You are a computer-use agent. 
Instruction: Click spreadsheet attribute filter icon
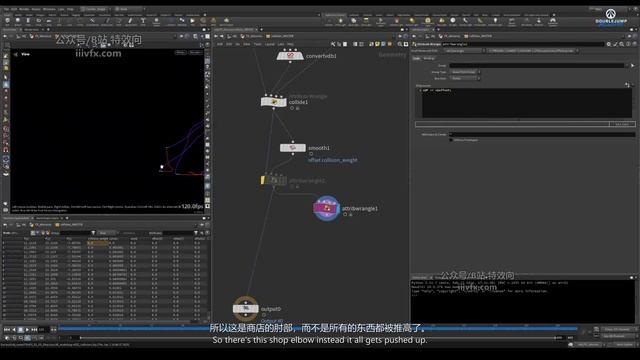coord(196,233)
